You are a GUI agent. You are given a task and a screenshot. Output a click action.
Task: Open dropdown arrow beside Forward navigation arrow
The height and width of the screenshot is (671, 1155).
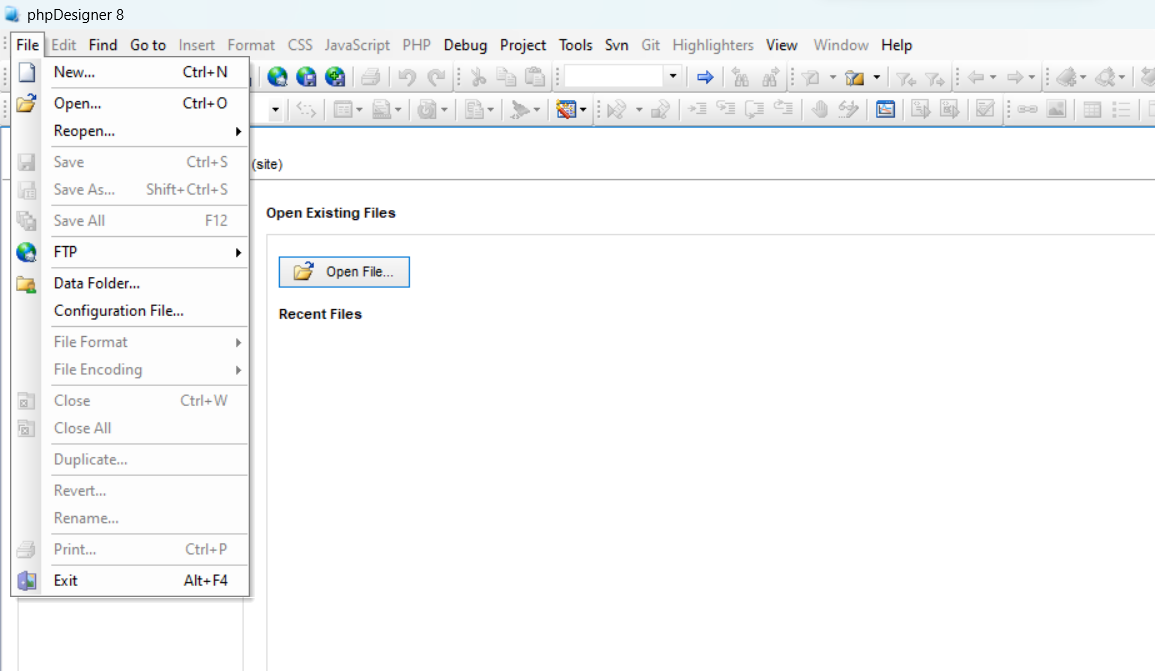point(1031,77)
